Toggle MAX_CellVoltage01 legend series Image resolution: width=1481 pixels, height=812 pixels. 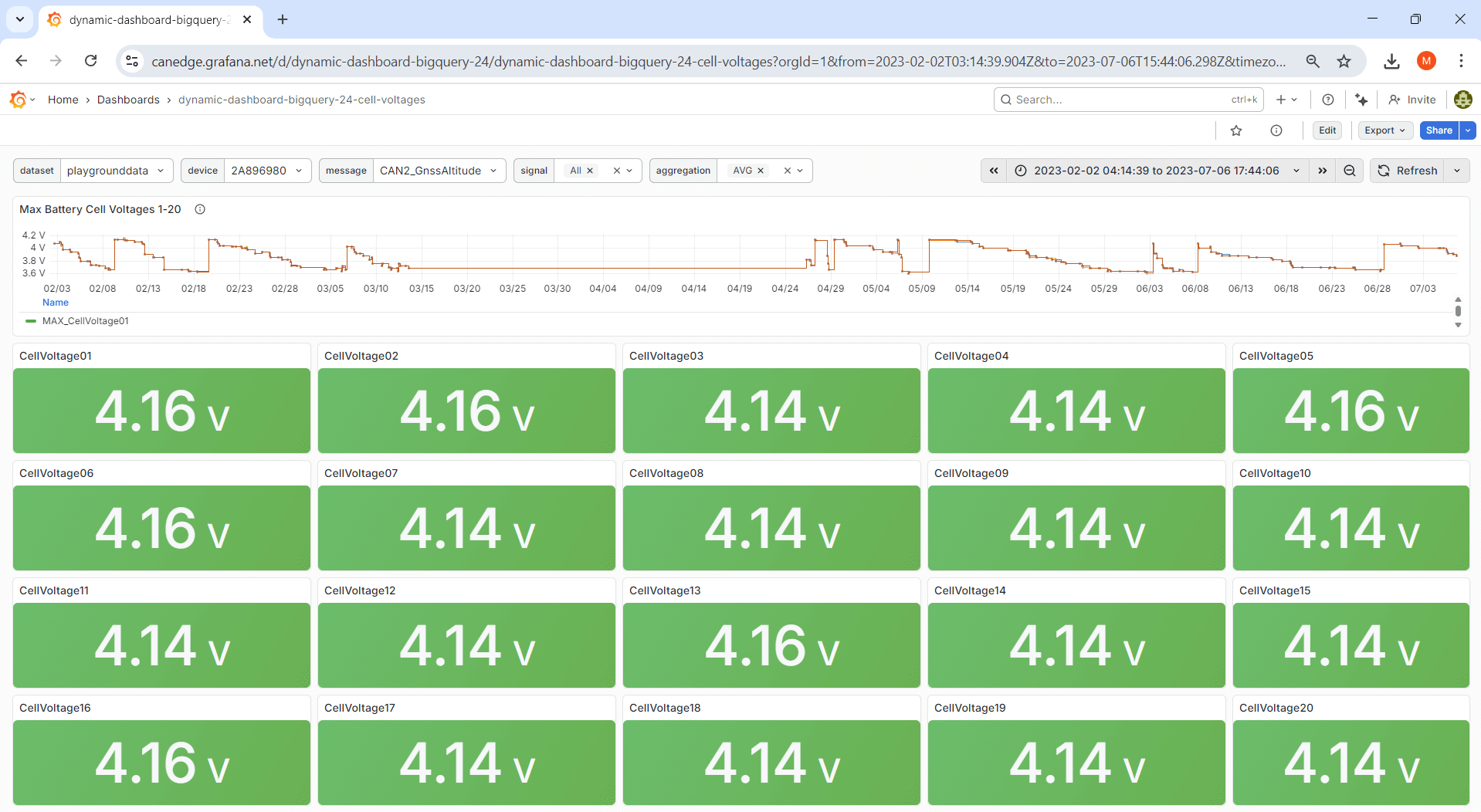(x=85, y=321)
